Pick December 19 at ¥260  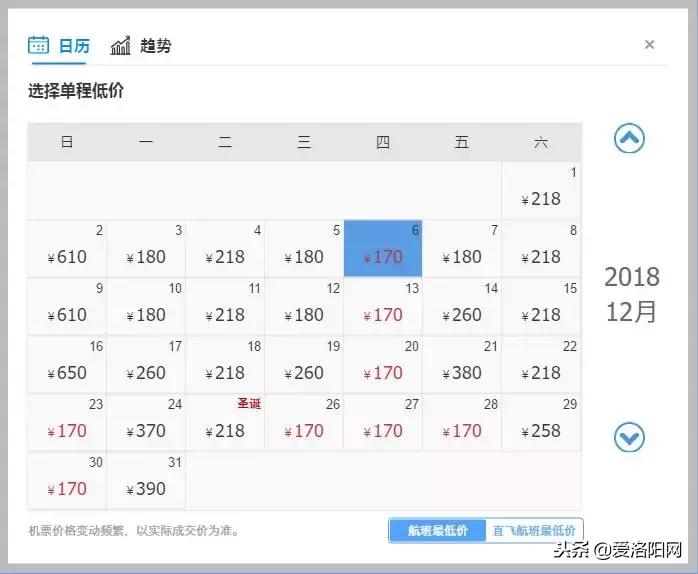pyautogui.click(x=304, y=364)
